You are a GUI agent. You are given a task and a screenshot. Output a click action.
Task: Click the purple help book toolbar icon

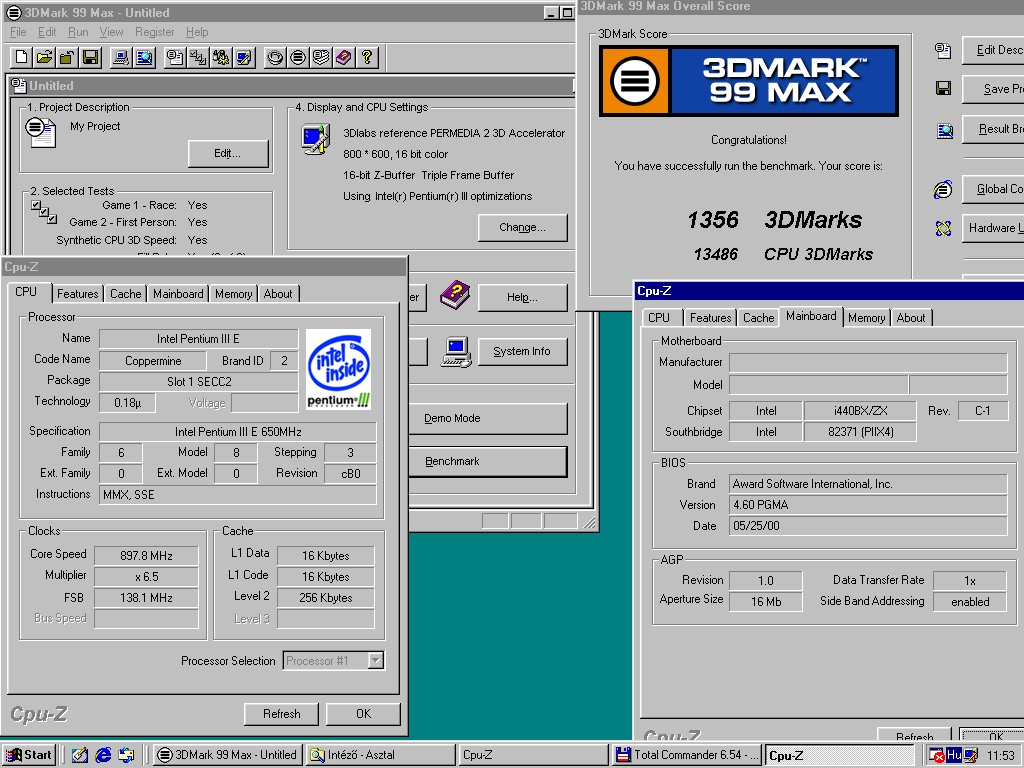(x=344, y=57)
